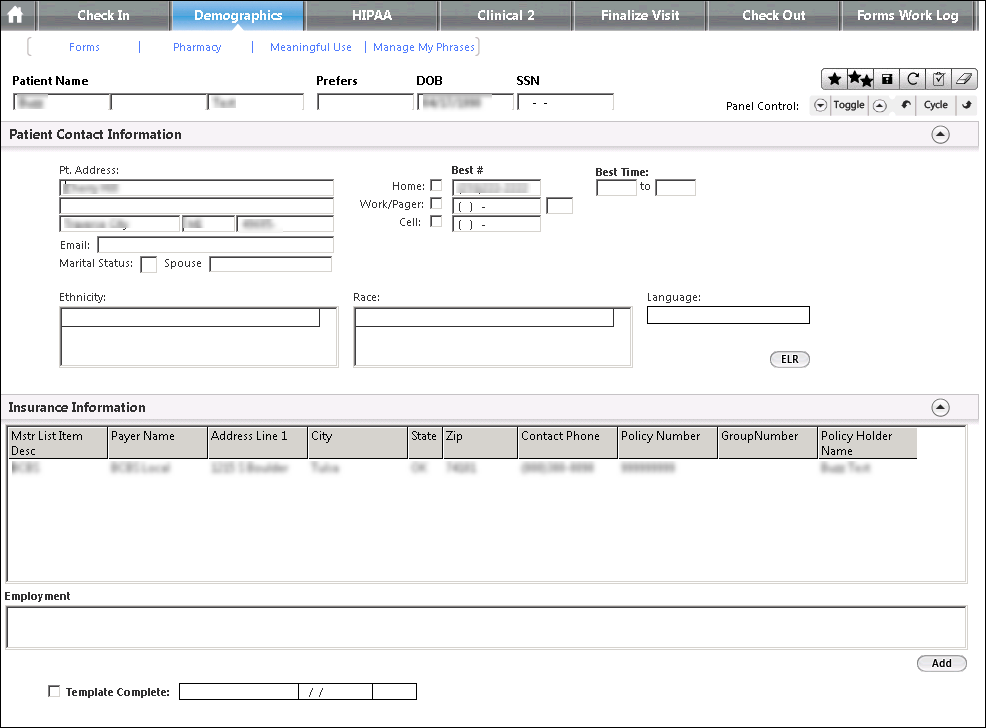The width and height of the screenshot is (986, 728).
Task: Click the Template Complete name field
Action: [239, 692]
